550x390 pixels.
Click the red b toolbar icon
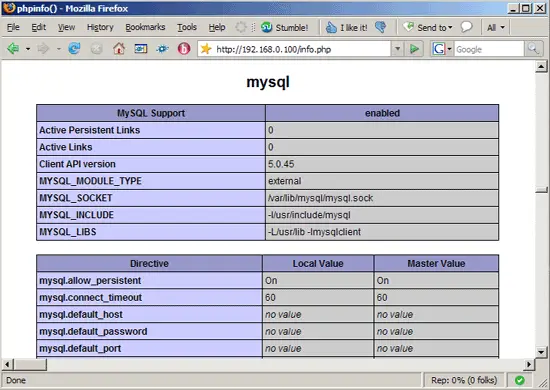(x=184, y=48)
